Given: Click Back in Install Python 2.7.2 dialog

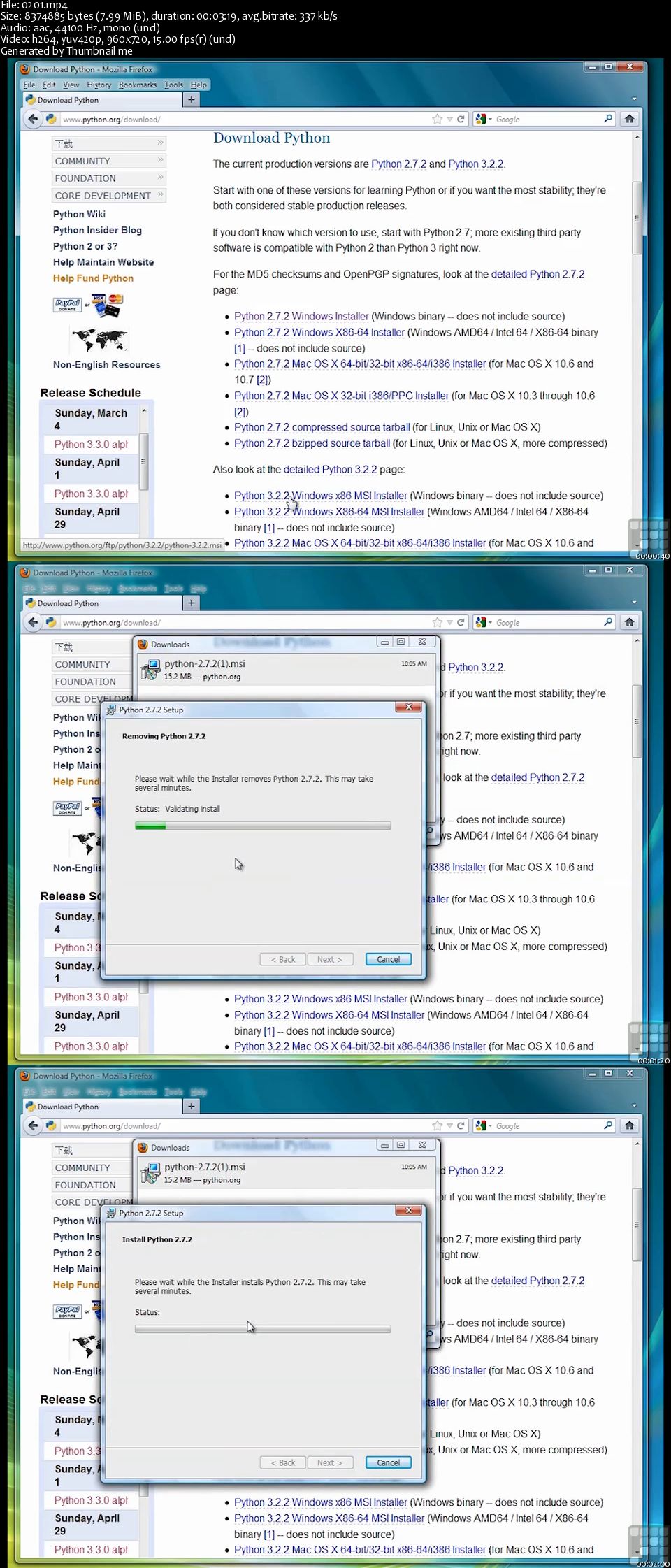Looking at the screenshot, I should click(283, 1462).
